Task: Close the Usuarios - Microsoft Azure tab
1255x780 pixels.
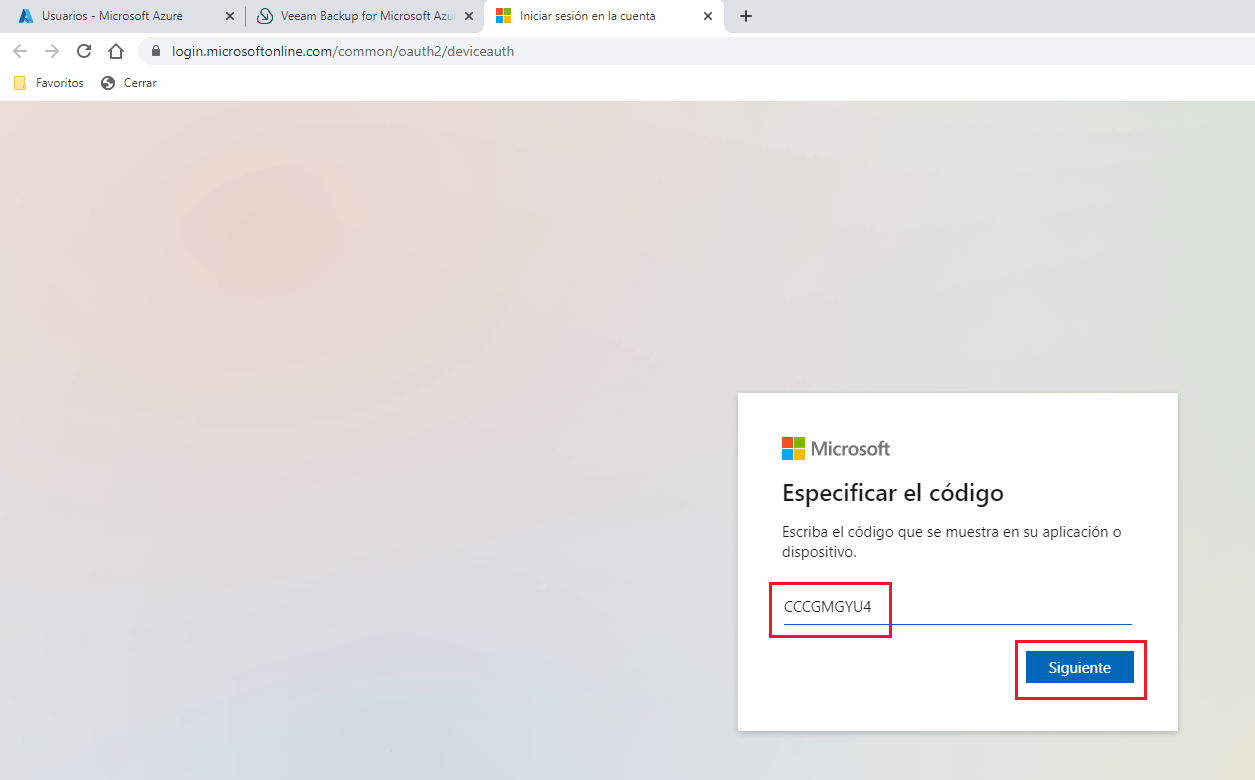Action: pos(230,16)
